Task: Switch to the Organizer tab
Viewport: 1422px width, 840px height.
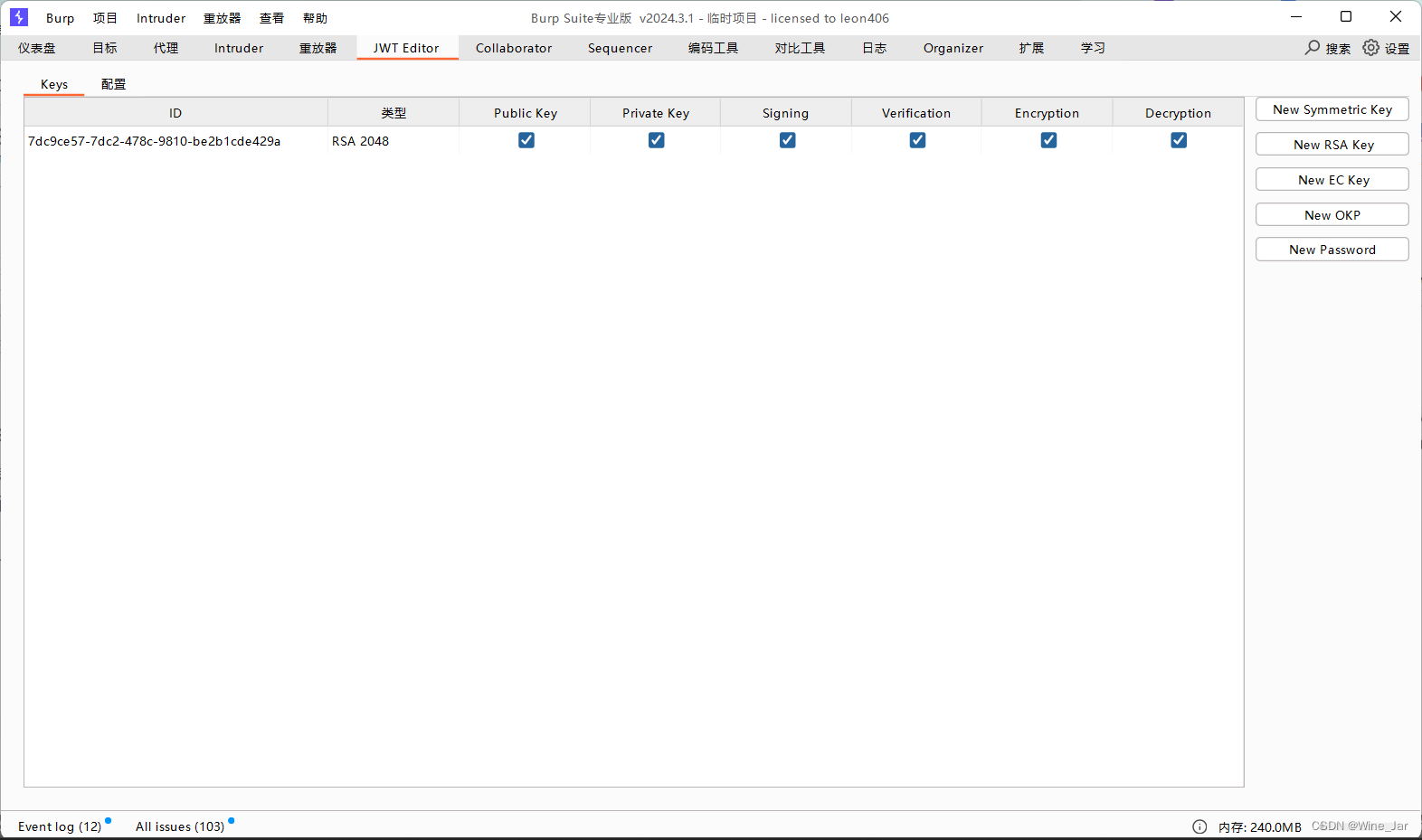Action: (953, 48)
